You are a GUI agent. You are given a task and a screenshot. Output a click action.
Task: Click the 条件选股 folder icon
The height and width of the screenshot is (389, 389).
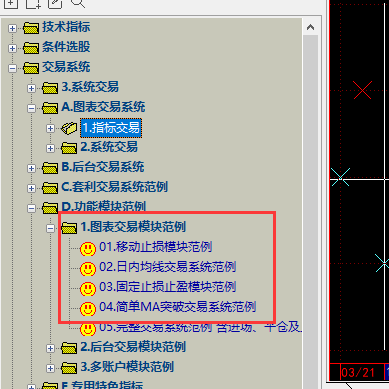tap(31, 48)
